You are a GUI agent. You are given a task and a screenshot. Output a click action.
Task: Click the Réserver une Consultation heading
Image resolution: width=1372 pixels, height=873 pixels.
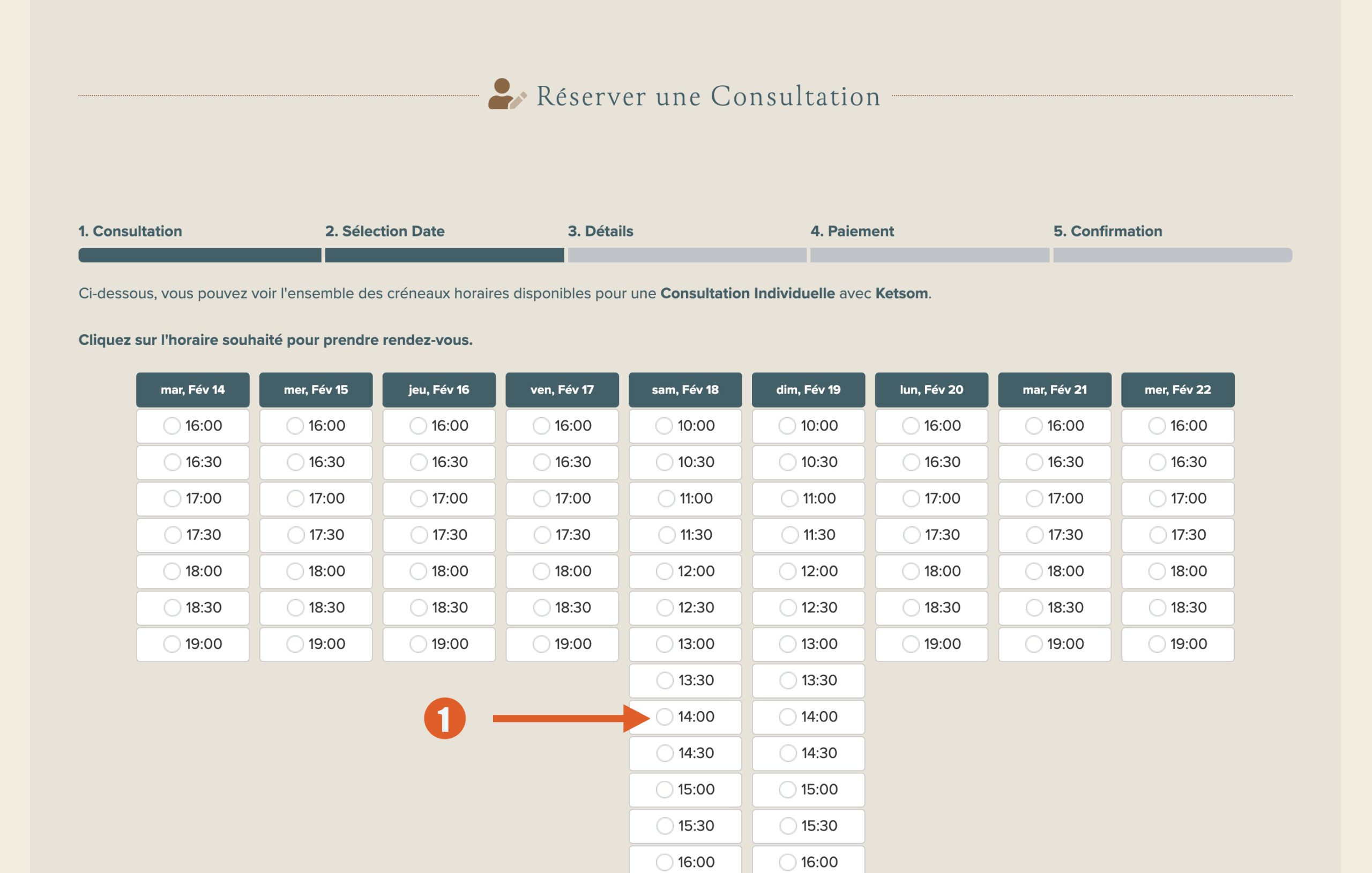click(x=708, y=96)
